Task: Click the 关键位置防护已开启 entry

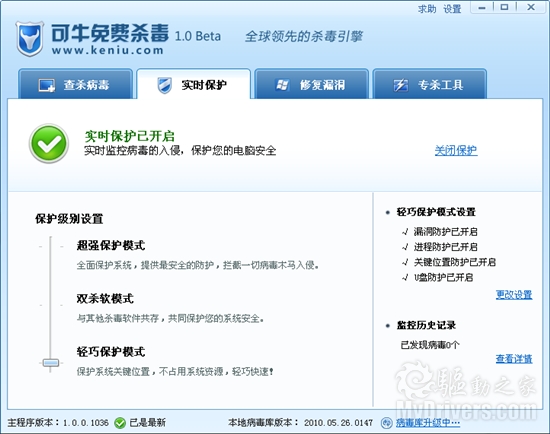Action: click(x=455, y=262)
